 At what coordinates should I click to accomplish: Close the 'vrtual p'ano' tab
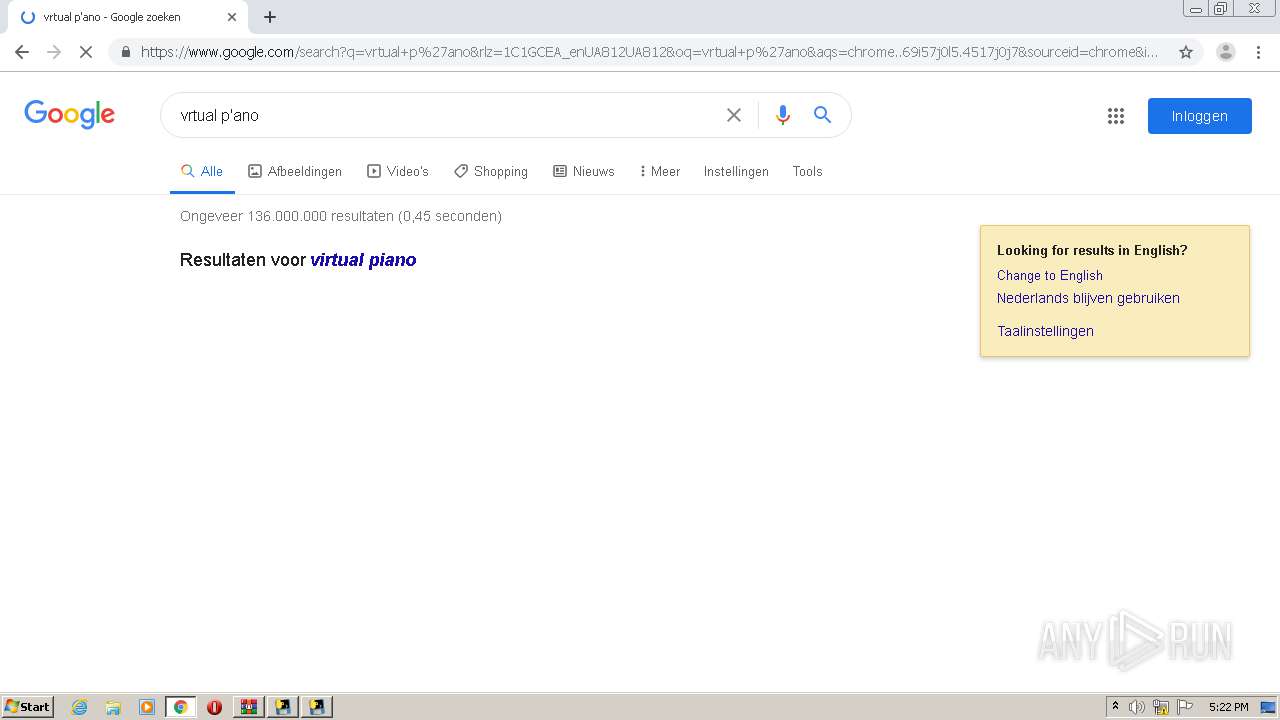[232, 17]
